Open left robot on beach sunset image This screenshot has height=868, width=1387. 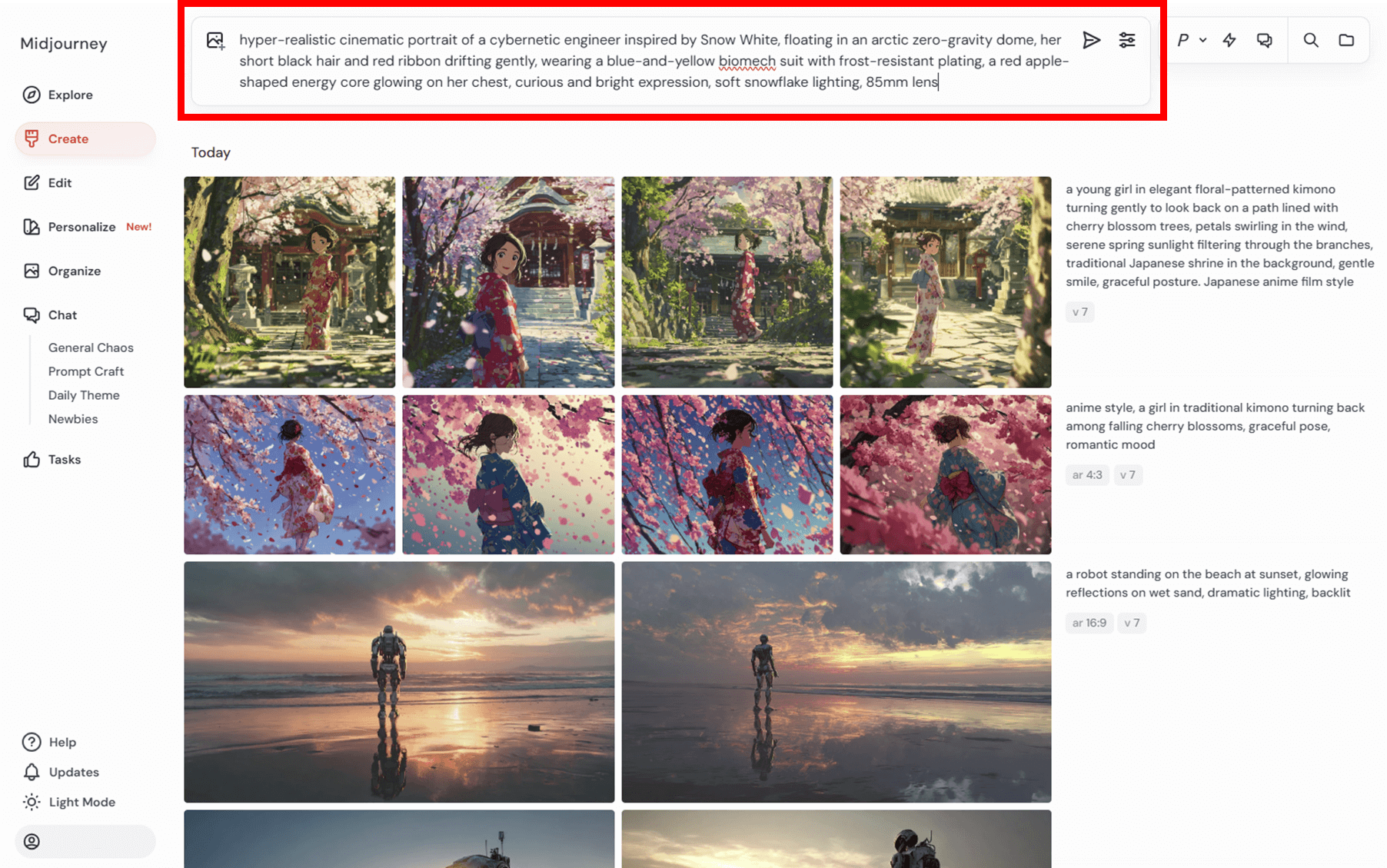pos(399,682)
